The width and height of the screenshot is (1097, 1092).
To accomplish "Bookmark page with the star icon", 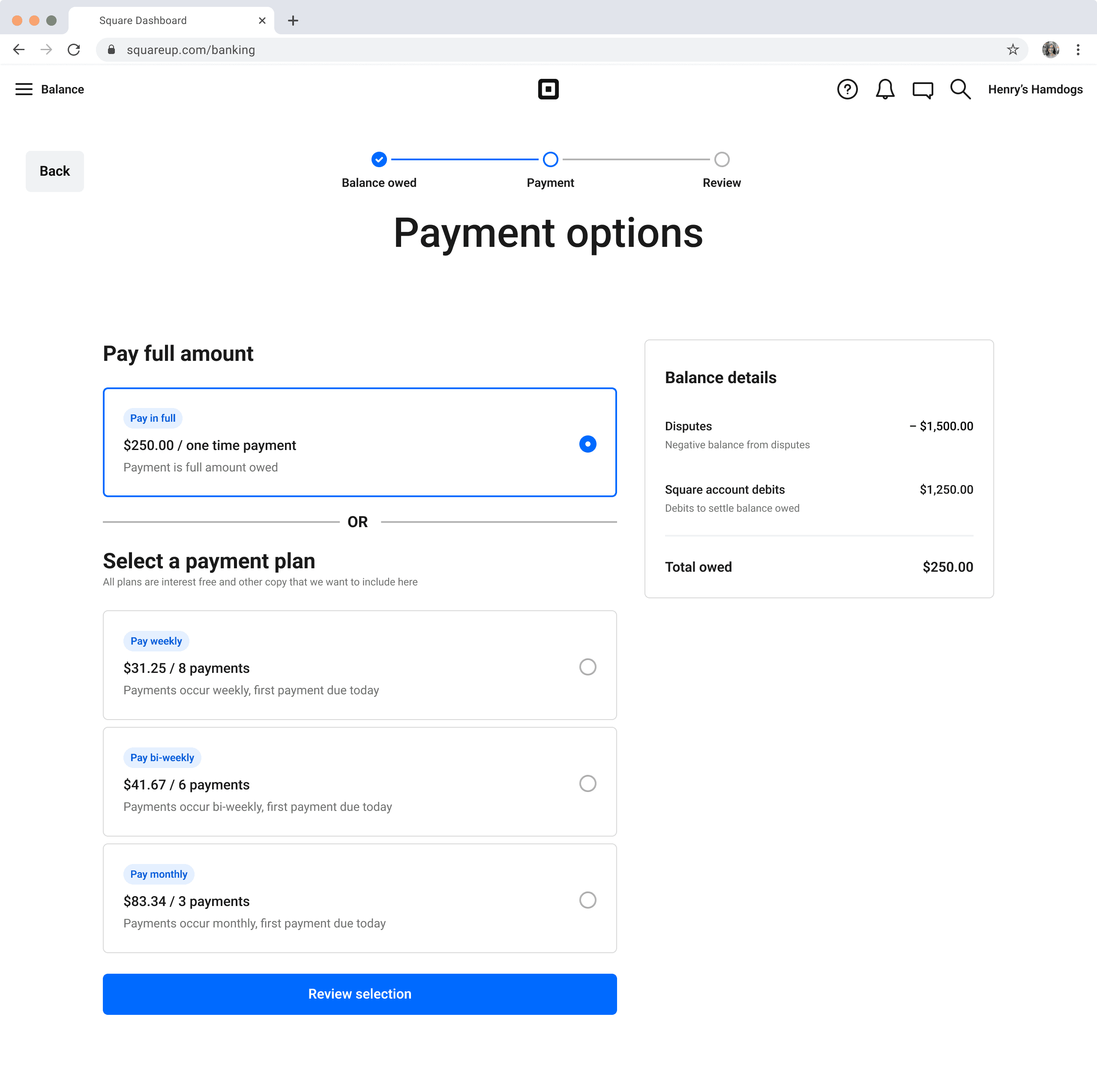I will pos(1013,50).
